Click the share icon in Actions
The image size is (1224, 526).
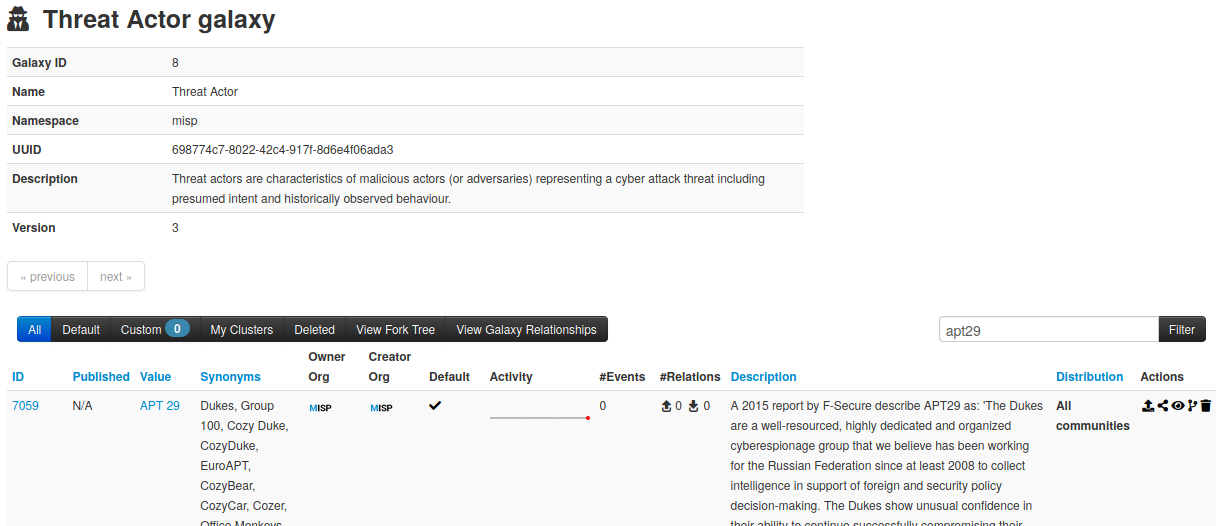[x=1163, y=406]
